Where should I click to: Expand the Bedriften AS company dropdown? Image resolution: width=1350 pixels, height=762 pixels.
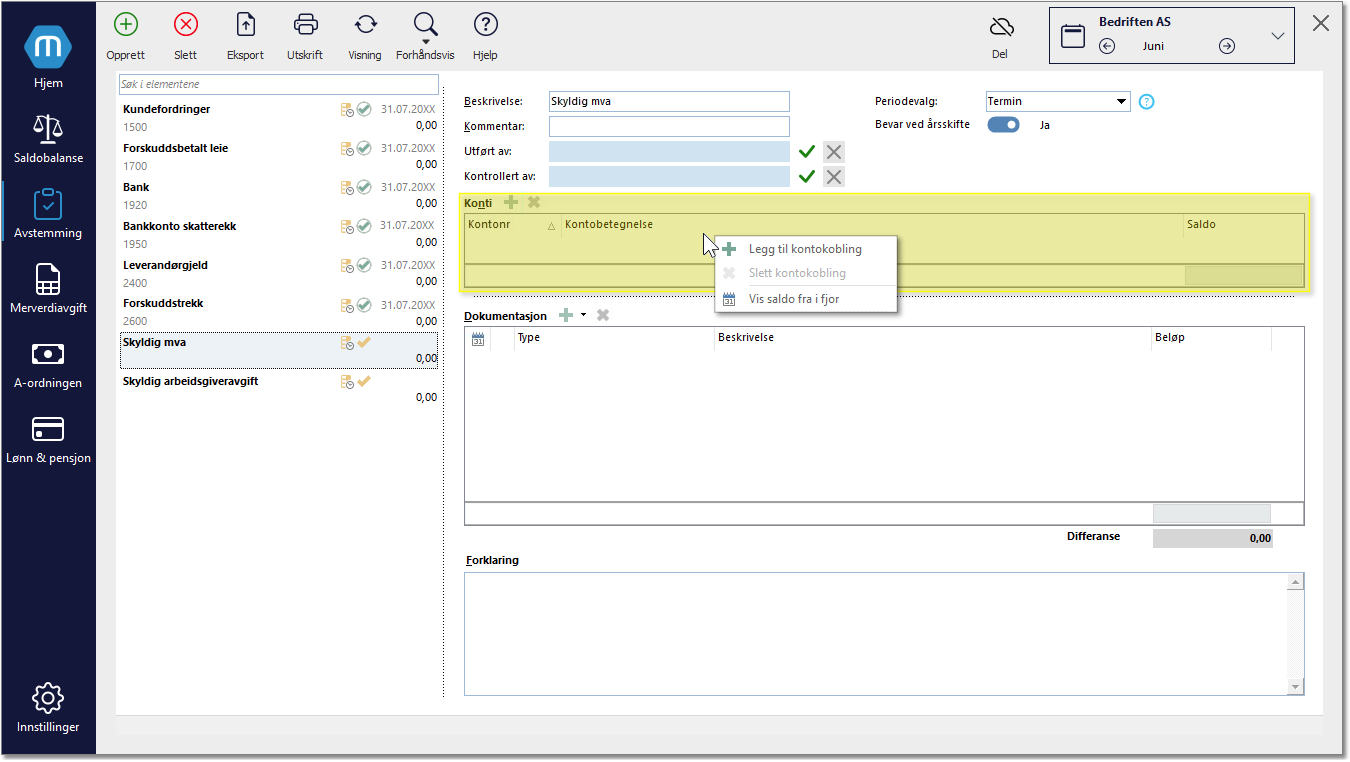[1278, 36]
